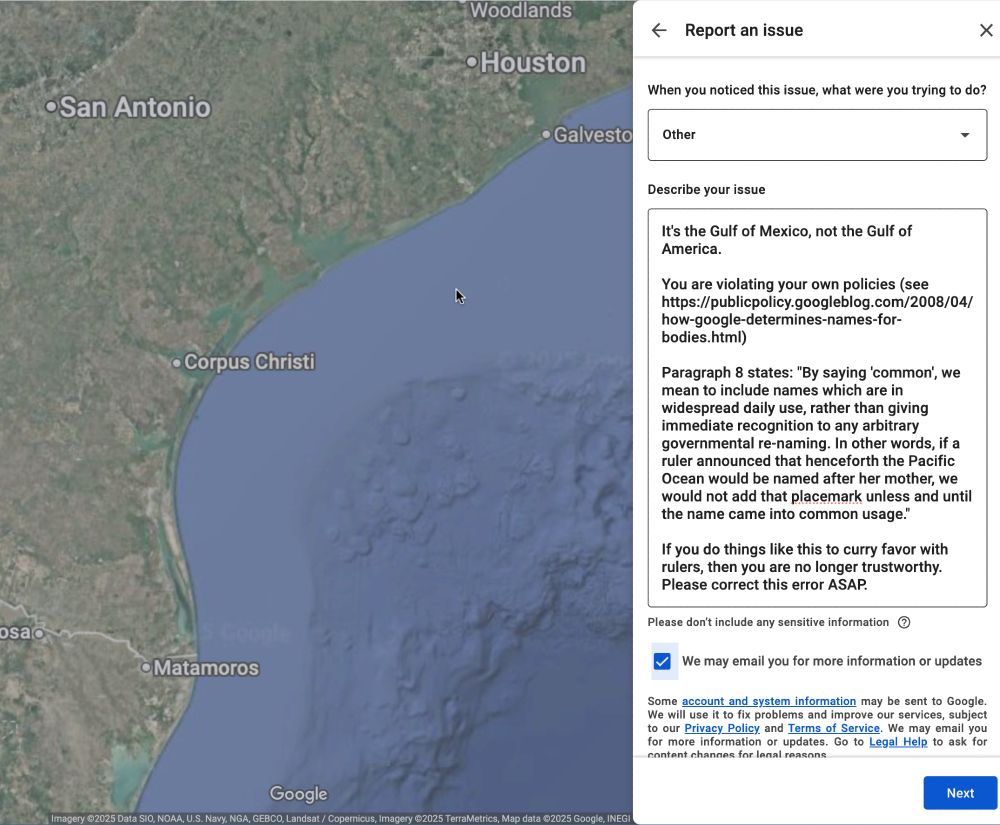
Task: Select the Woodlands label on the map
Action: [520, 10]
